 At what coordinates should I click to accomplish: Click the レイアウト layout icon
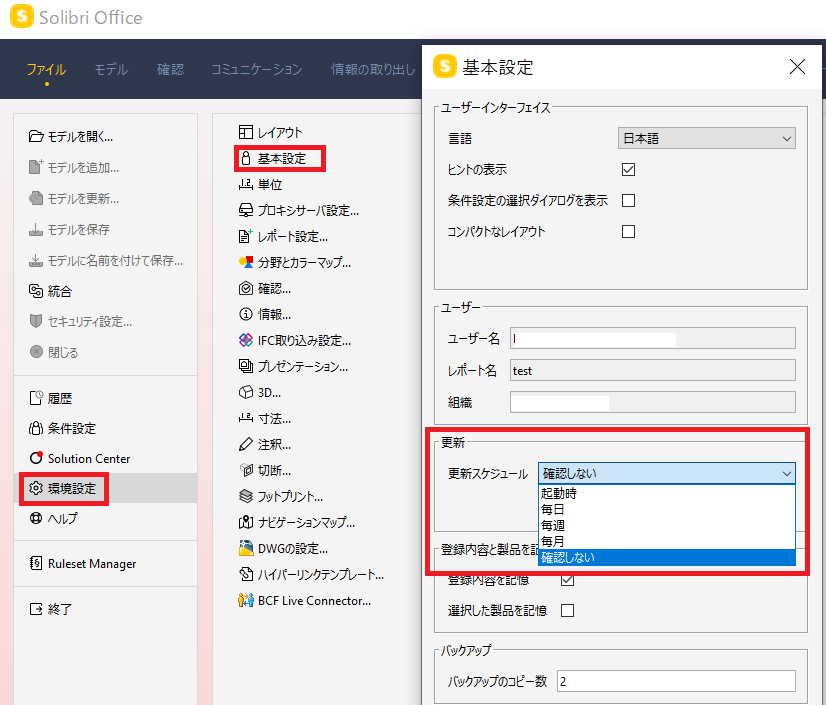coord(245,132)
